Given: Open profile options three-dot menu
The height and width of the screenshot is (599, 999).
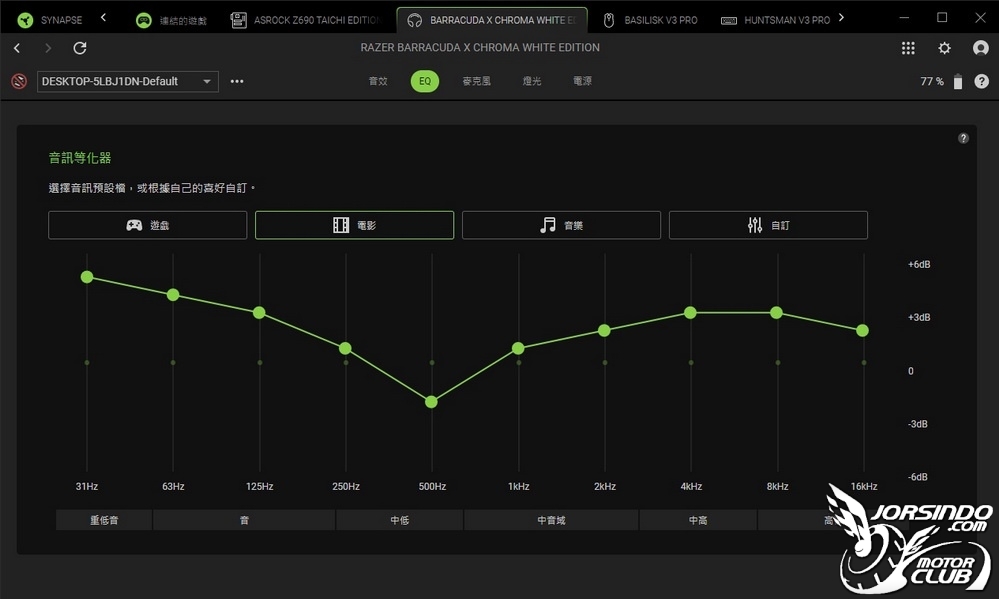Looking at the screenshot, I should click(237, 82).
